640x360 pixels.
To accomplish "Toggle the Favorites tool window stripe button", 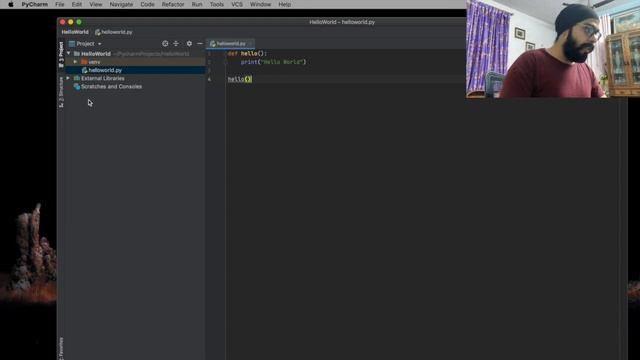I will click(x=61, y=348).
